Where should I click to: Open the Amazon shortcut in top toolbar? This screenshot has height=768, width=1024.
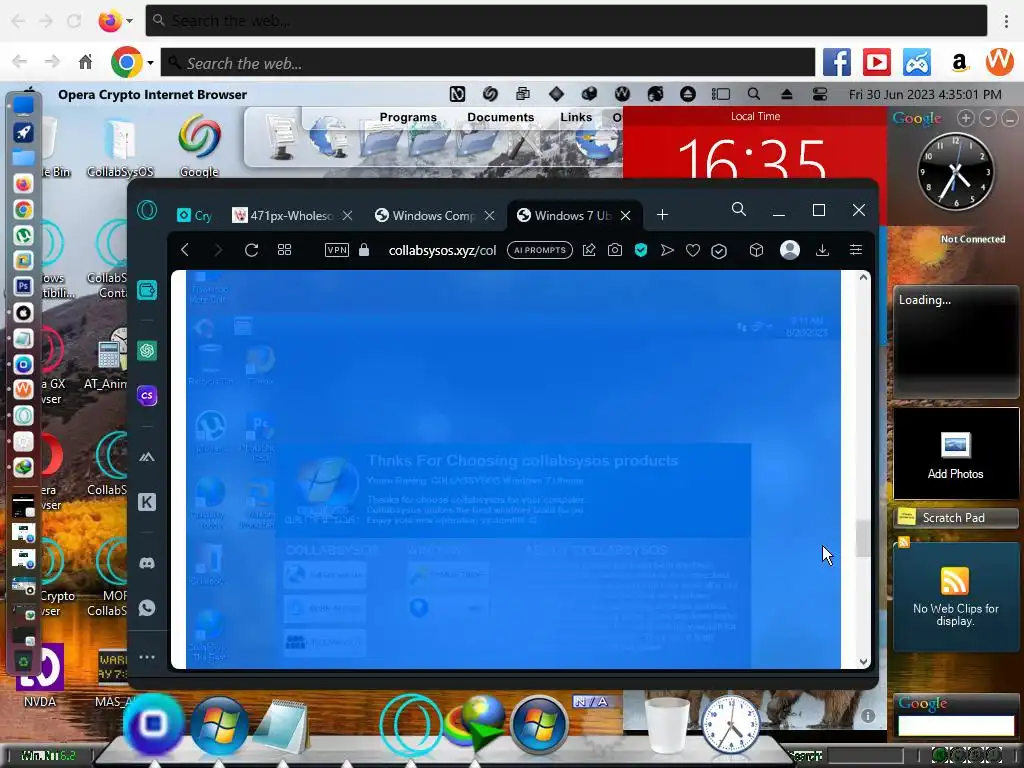click(x=959, y=63)
